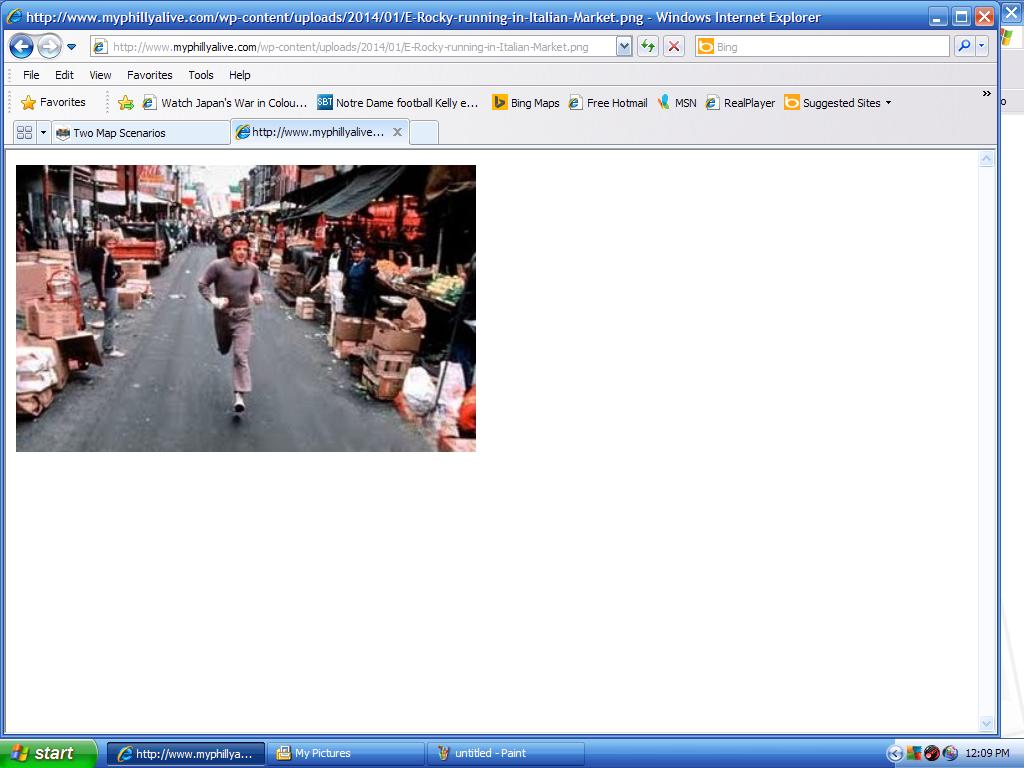Open the Favorites menu
Image resolution: width=1024 pixels, height=768 pixels.
coord(150,75)
